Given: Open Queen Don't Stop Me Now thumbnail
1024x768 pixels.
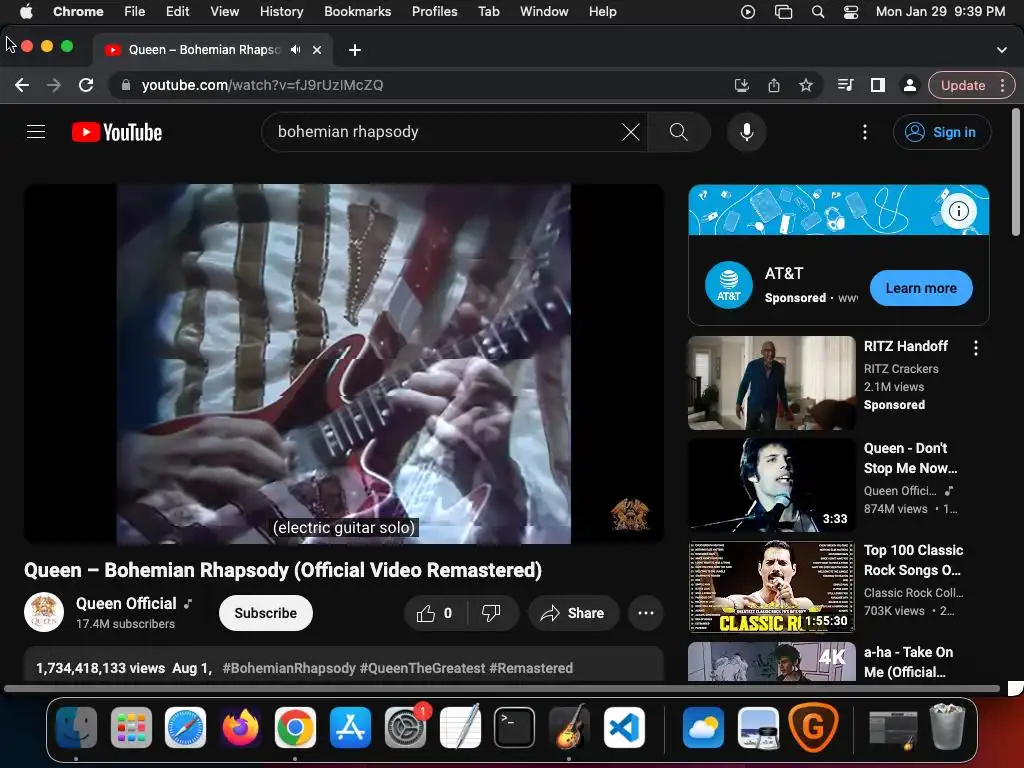Looking at the screenshot, I should click(772, 485).
